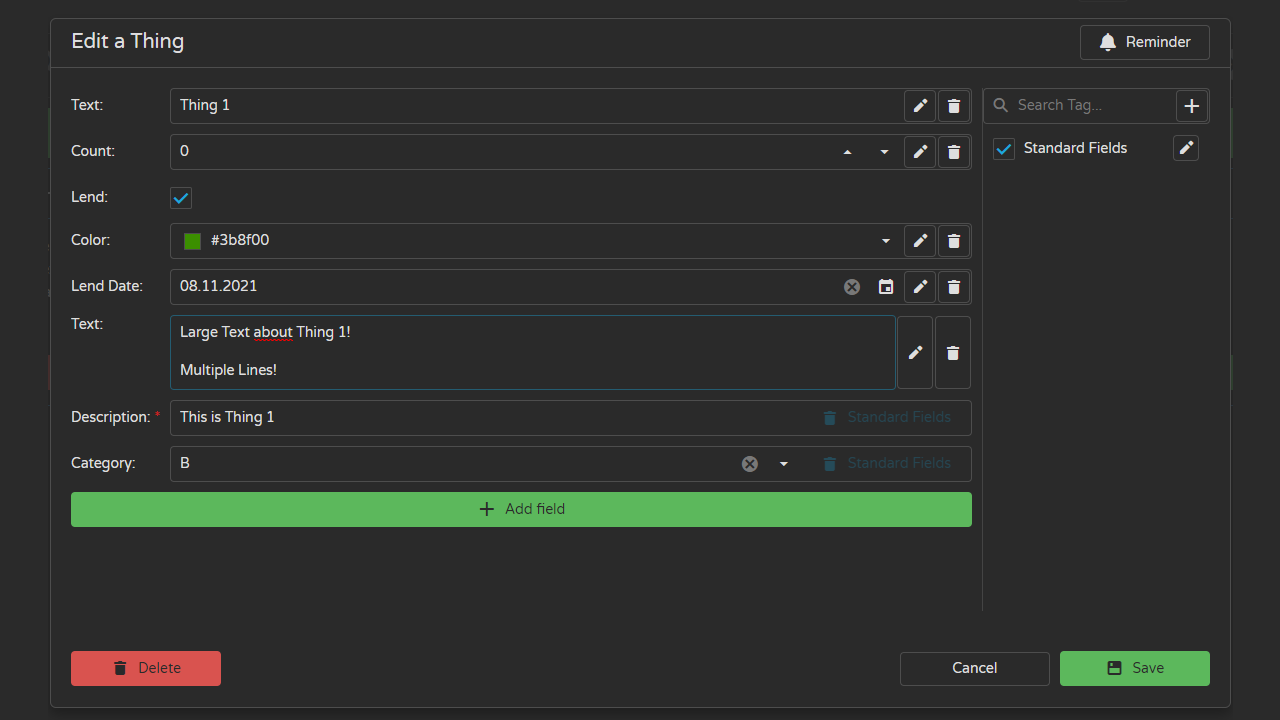Image resolution: width=1280 pixels, height=720 pixels.
Task: Open the Reminder button
Action: coord(1145,42)
